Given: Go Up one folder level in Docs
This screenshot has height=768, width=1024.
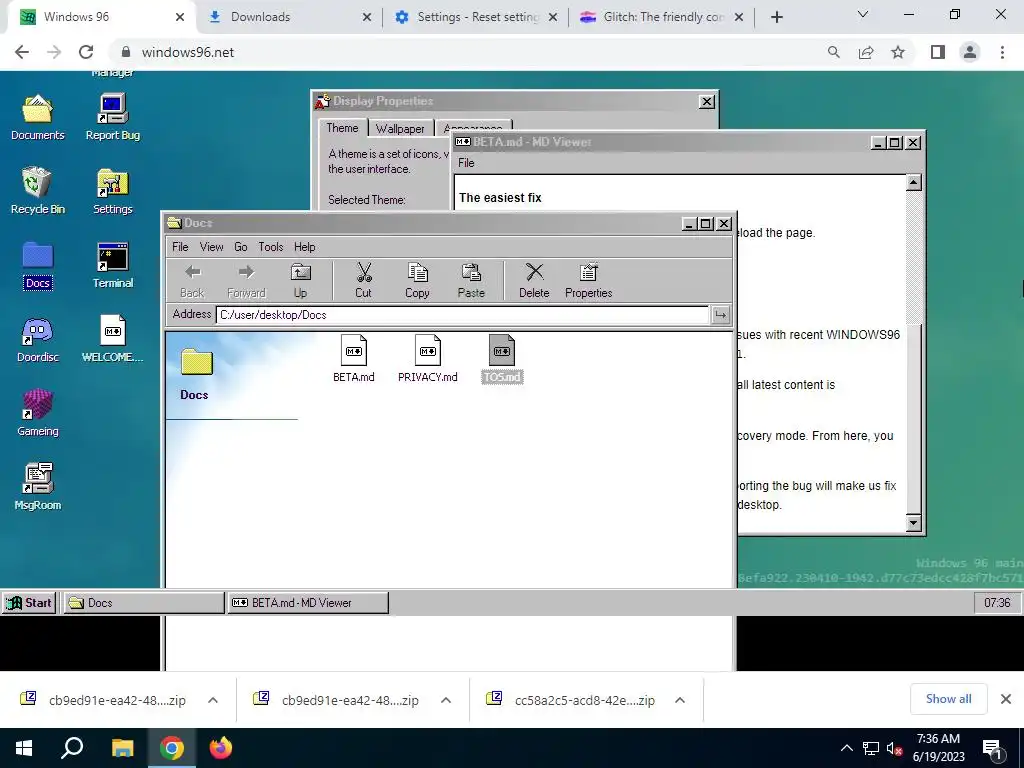Looking at the screenshot, I should click(300, 281).
